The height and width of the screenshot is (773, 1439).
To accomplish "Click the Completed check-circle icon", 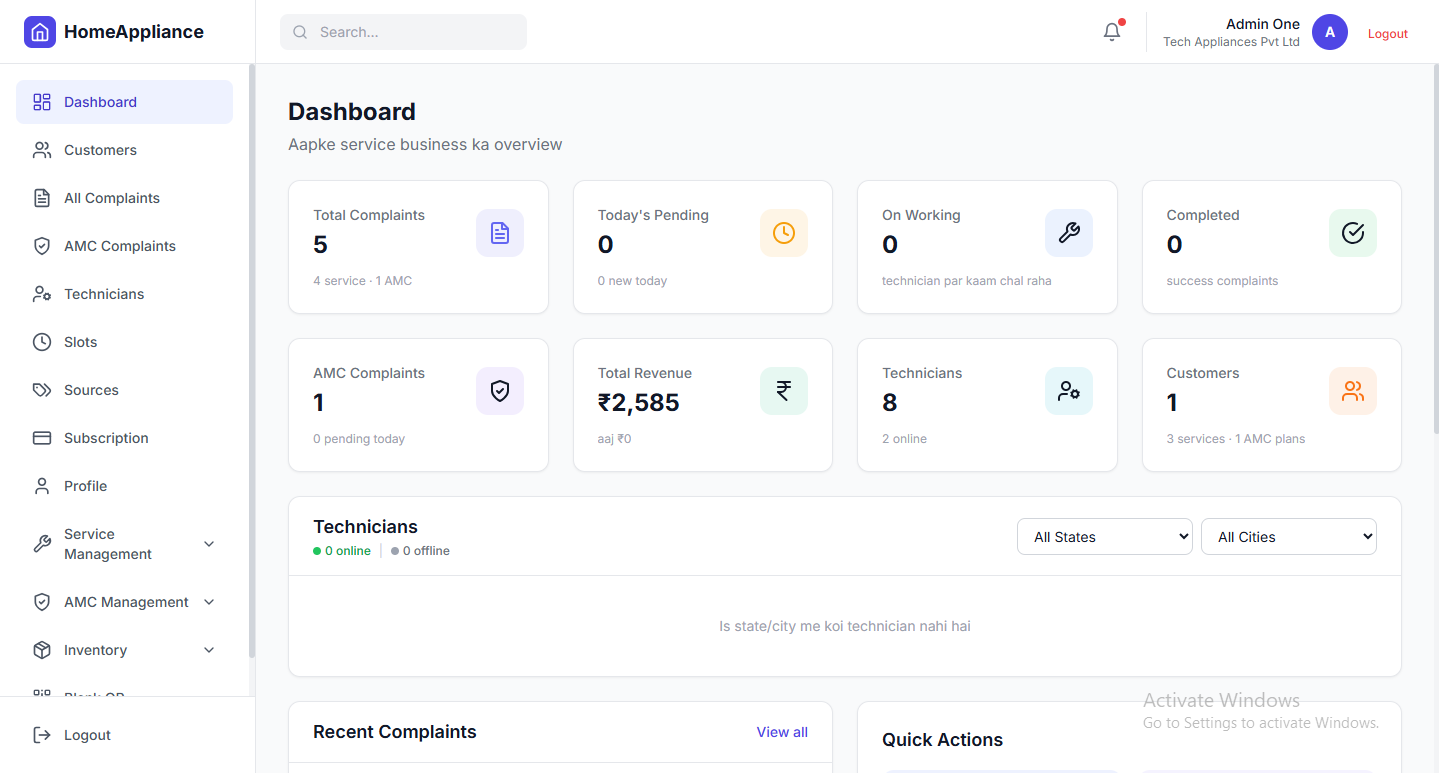I will (x=1353, y=233).
